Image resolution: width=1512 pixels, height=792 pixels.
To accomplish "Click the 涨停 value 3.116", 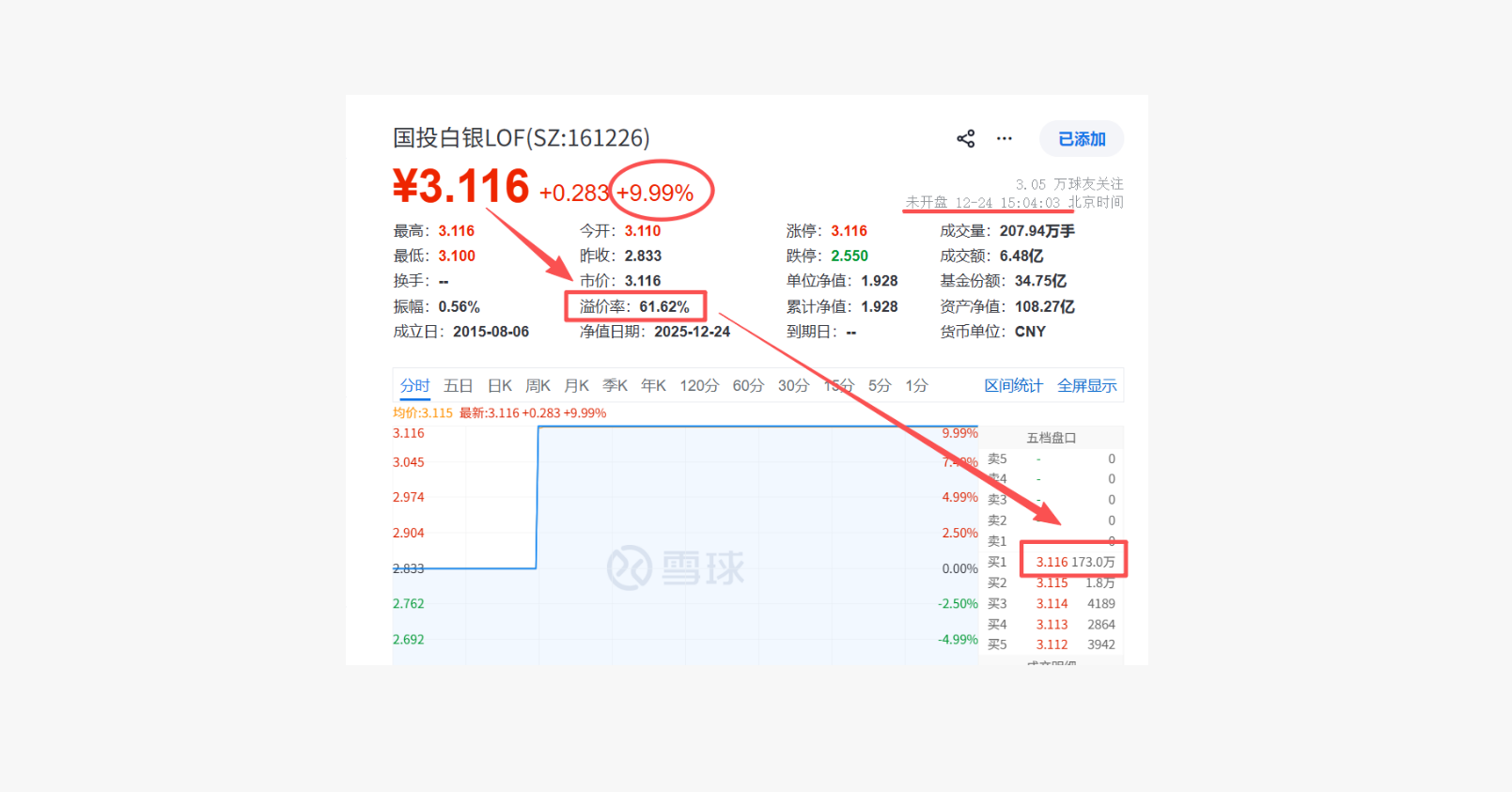I will (850, 231).
